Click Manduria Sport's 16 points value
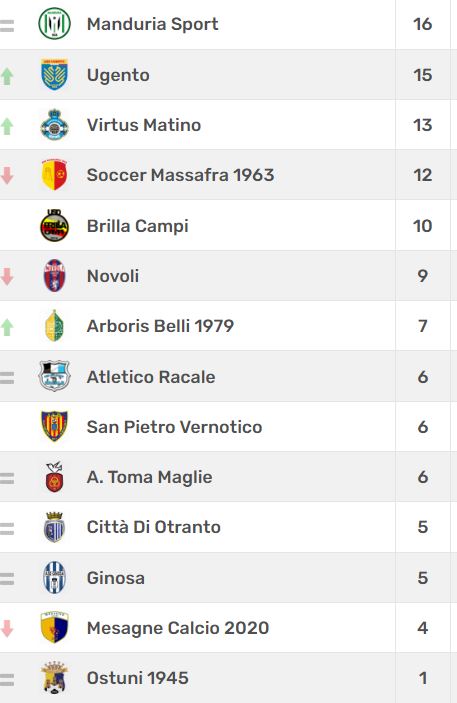 point(422,24)
